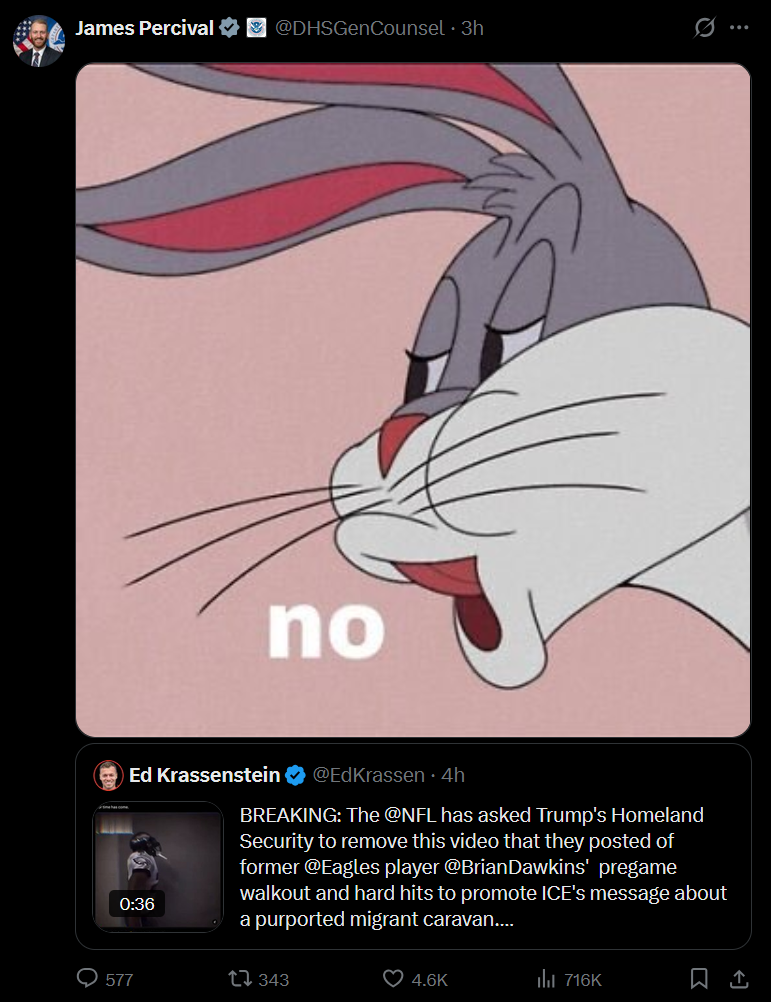The height and width of the screenshot is (1002, 771).
Task: Click the DHS affiliation badge icon
Action: tap(256, 27)
